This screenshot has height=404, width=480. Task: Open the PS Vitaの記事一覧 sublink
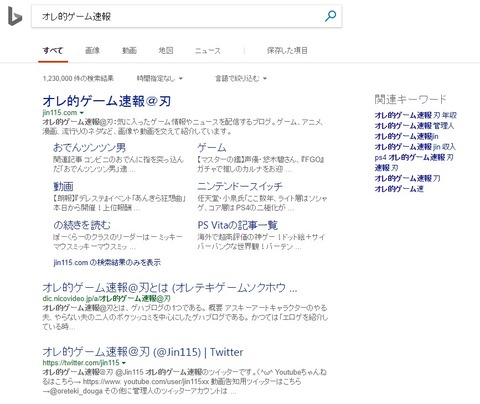(237, 225)
